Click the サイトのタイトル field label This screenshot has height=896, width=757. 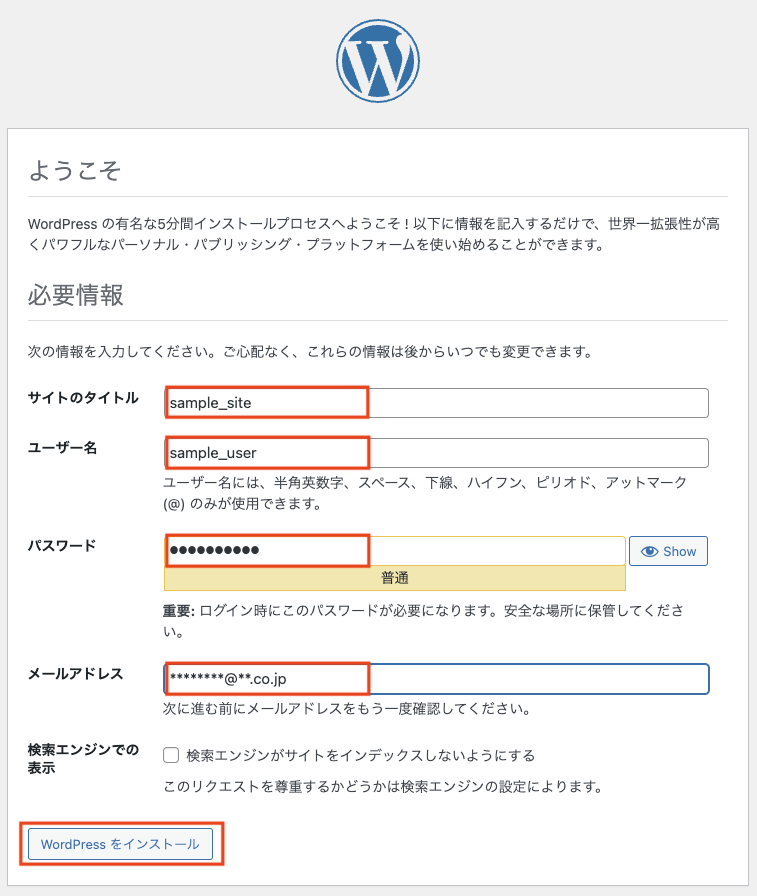pos(83,398)
